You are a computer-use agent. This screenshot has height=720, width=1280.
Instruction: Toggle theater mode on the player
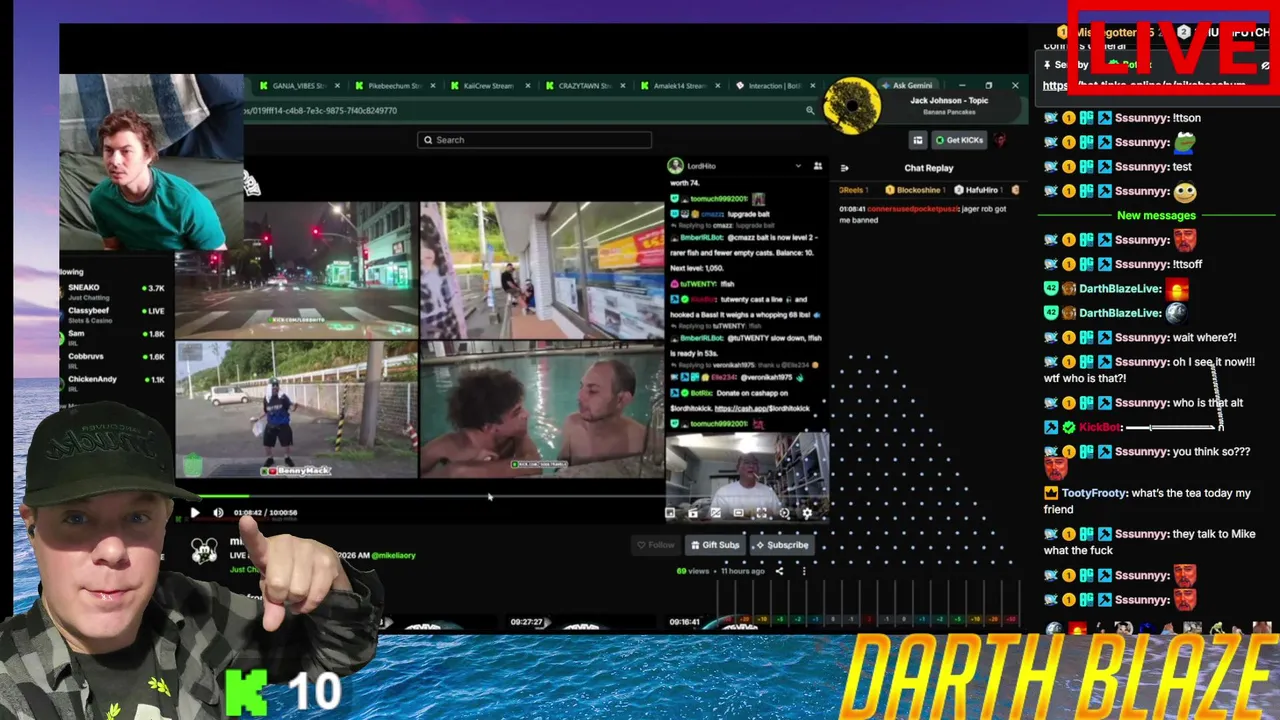(738, 513)
